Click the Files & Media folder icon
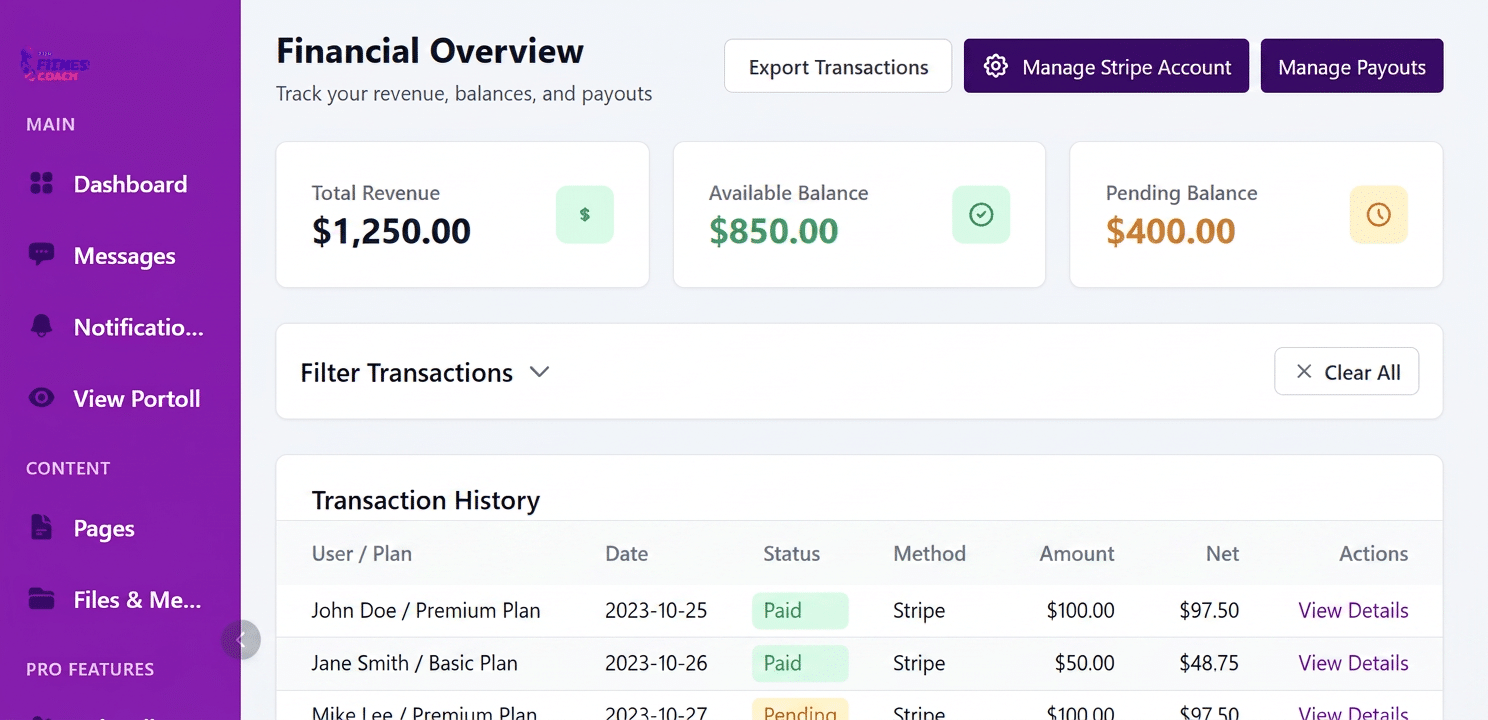Screen dimensions: 1488x720 point(41,599)
